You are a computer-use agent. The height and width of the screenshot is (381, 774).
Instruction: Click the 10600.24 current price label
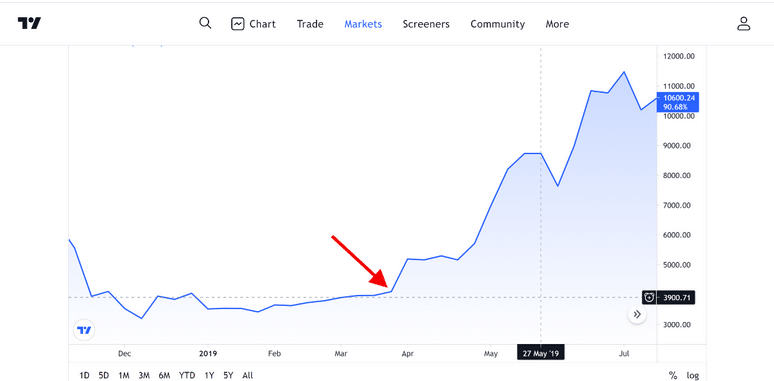point(677,102)
